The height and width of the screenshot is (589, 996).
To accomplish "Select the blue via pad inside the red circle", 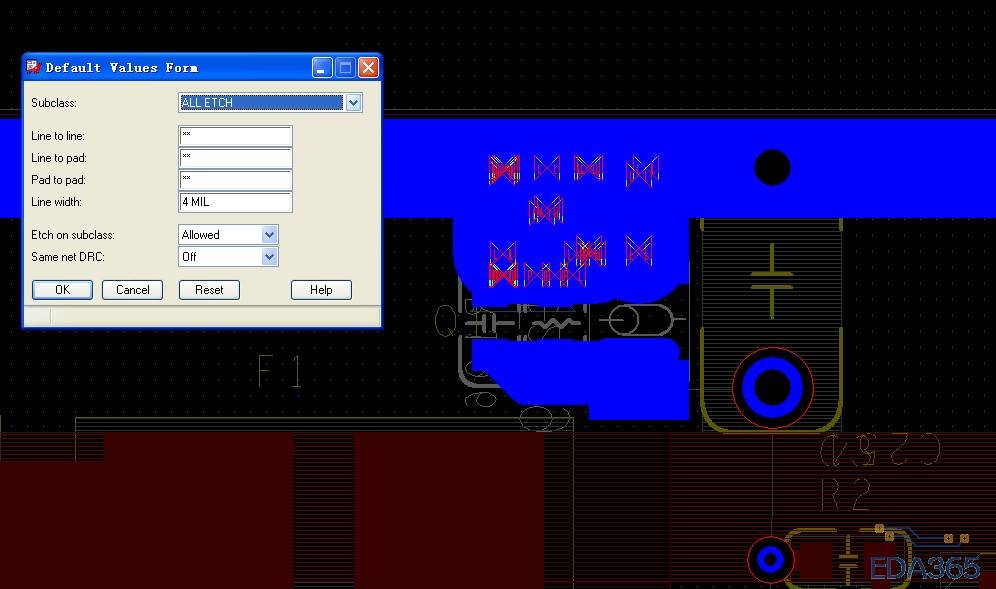I will 772,386.
